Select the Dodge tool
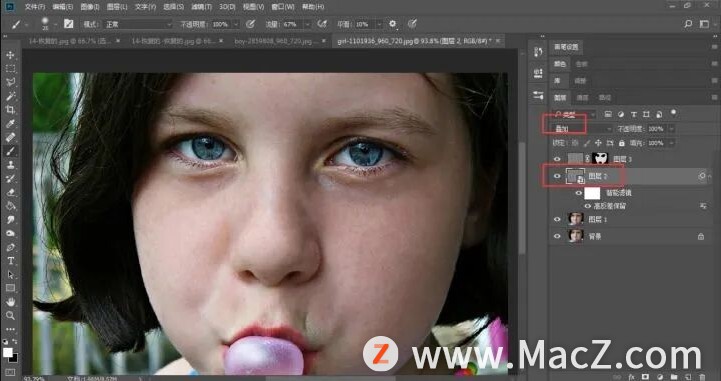 (x=10, y=233)
